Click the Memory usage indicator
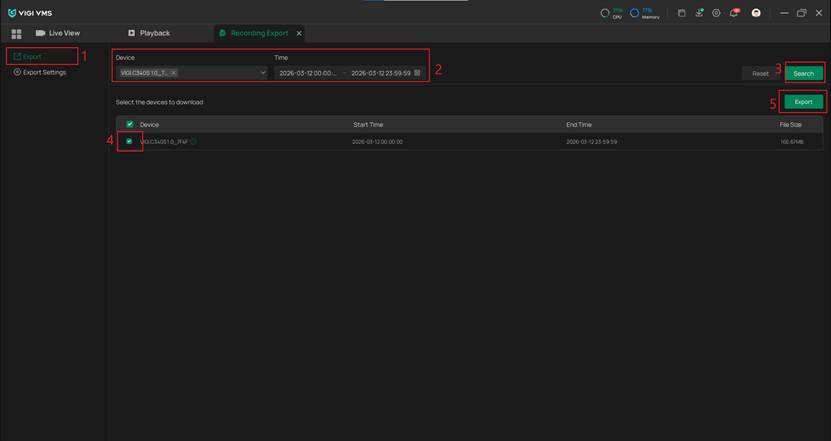The width and height of the screenshot is (831, 441). coord(644,13)
